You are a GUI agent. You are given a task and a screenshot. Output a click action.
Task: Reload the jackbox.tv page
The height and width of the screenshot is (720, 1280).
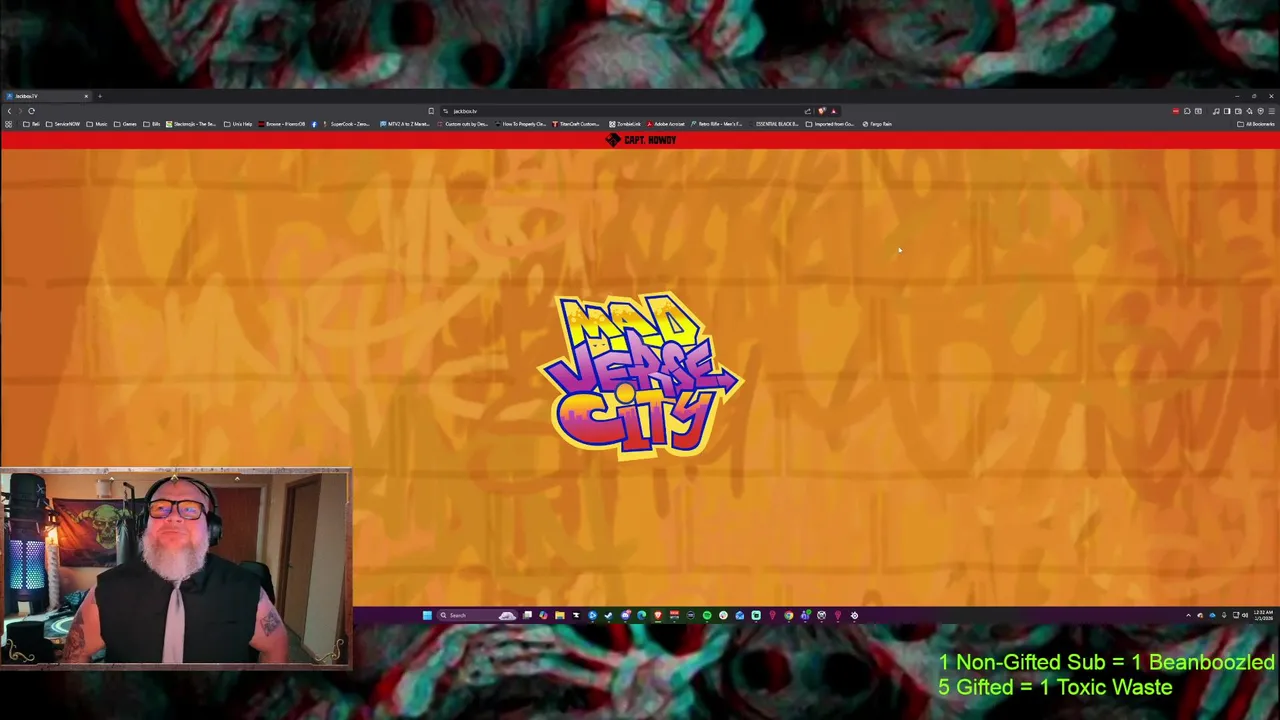[31, 111]
